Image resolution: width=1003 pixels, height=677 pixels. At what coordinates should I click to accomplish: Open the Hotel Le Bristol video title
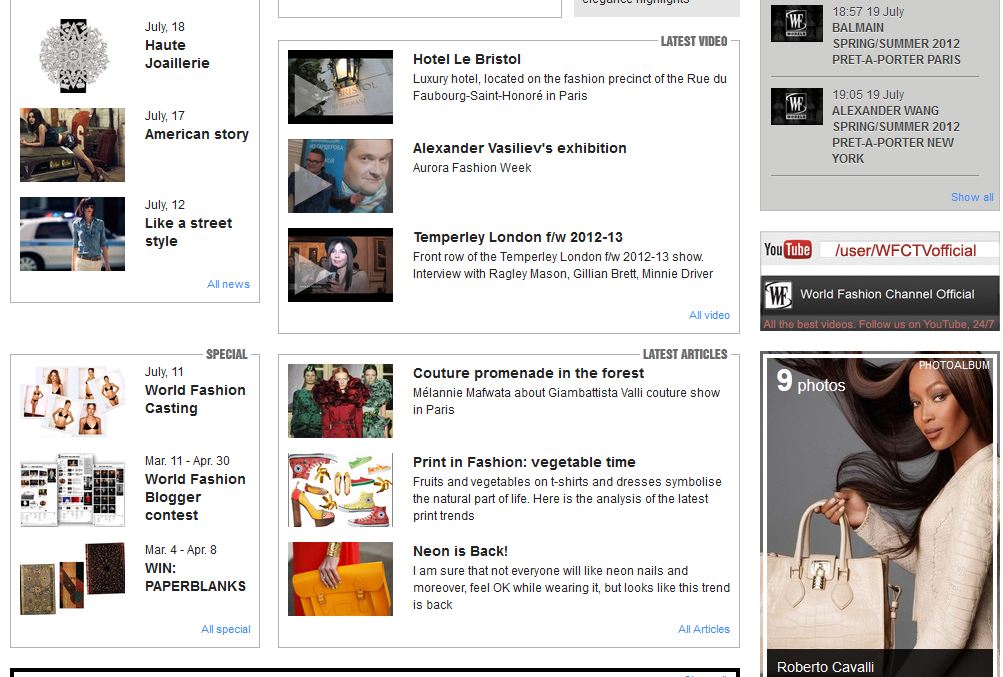pyautogui.click(x=467, y=60)
